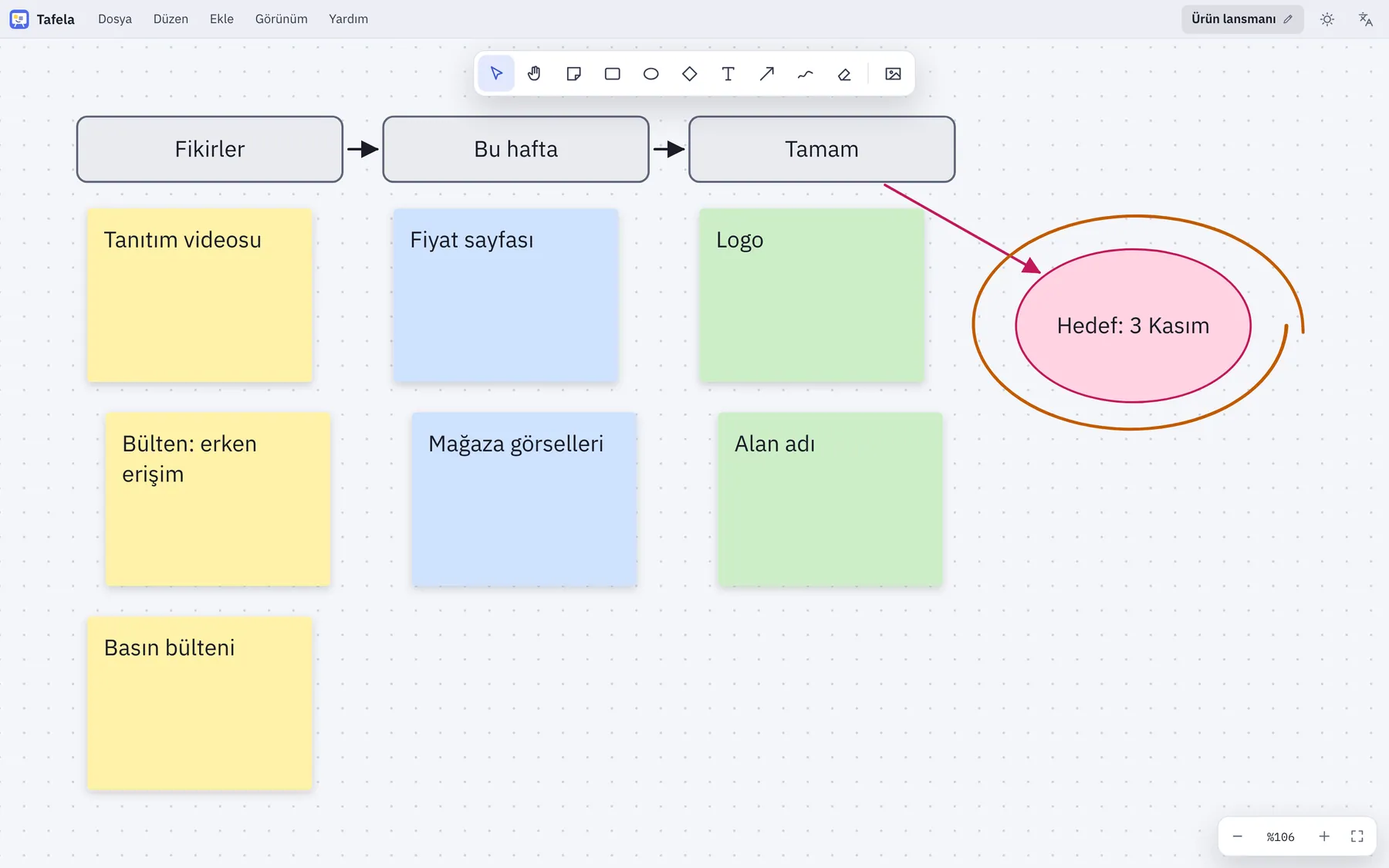Choose the sticky note tool
Image resolution: width=1389 pixels, height=868 pixels.
pos(573,74)
